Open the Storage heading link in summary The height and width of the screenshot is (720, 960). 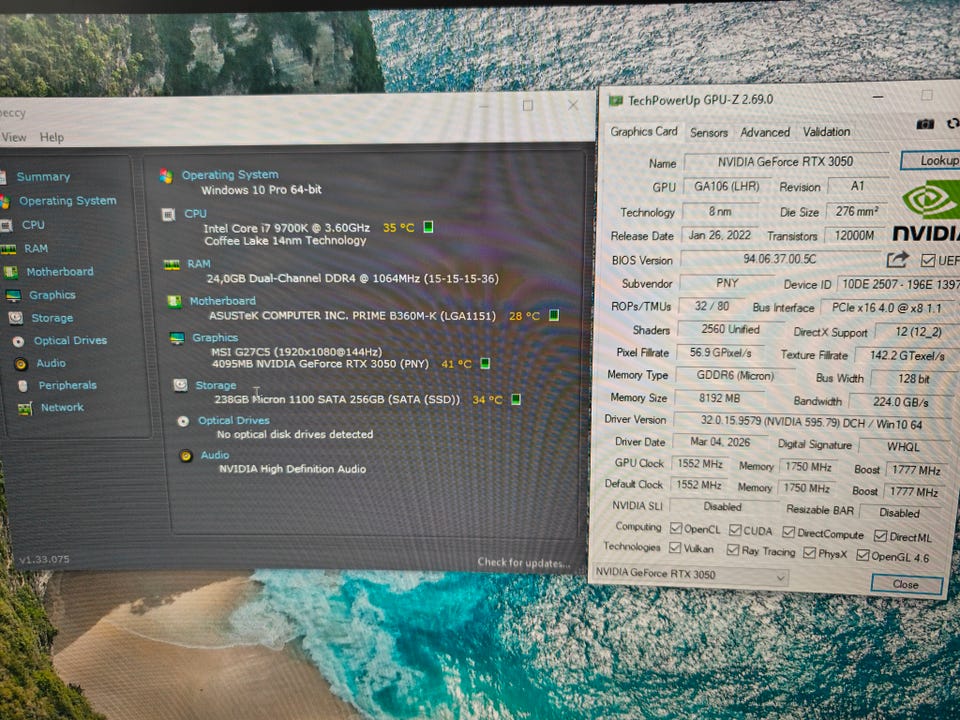click(216, 385)
